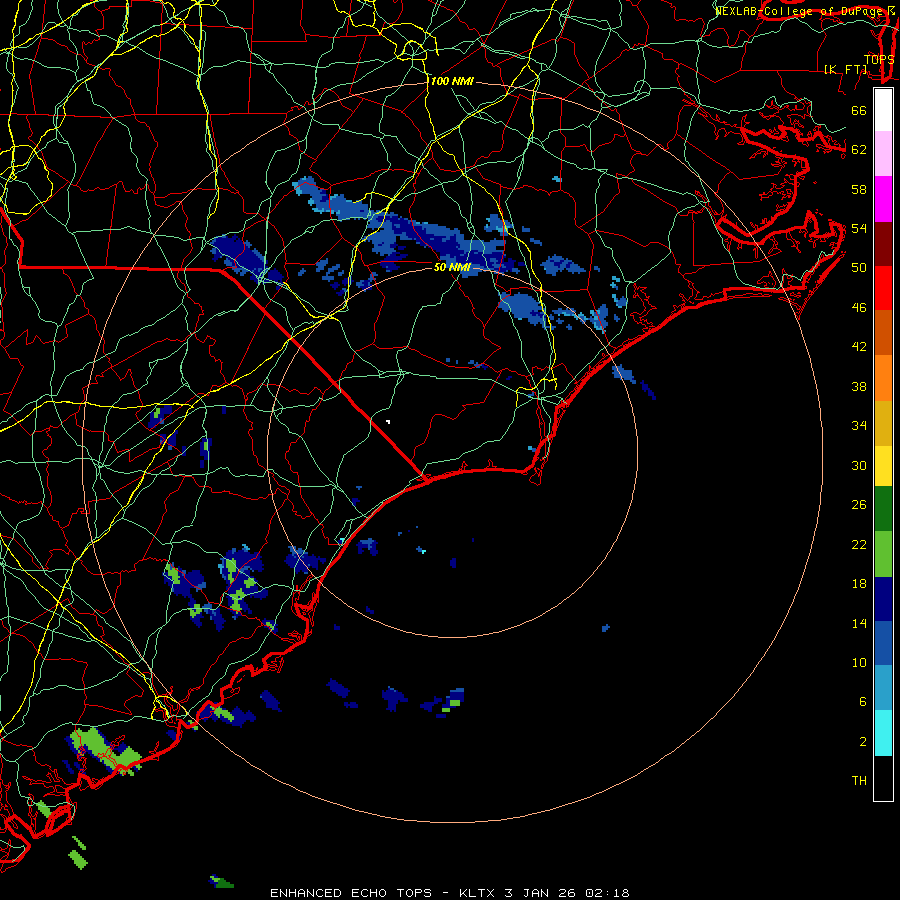The image size is (900, 900).
Task: Click the '50 NMI' range ring label
Action: tap(452, 267)
